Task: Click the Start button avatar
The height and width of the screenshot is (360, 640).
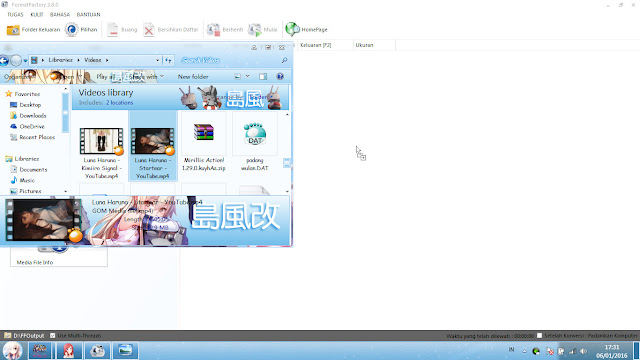Action: [12, 351]
